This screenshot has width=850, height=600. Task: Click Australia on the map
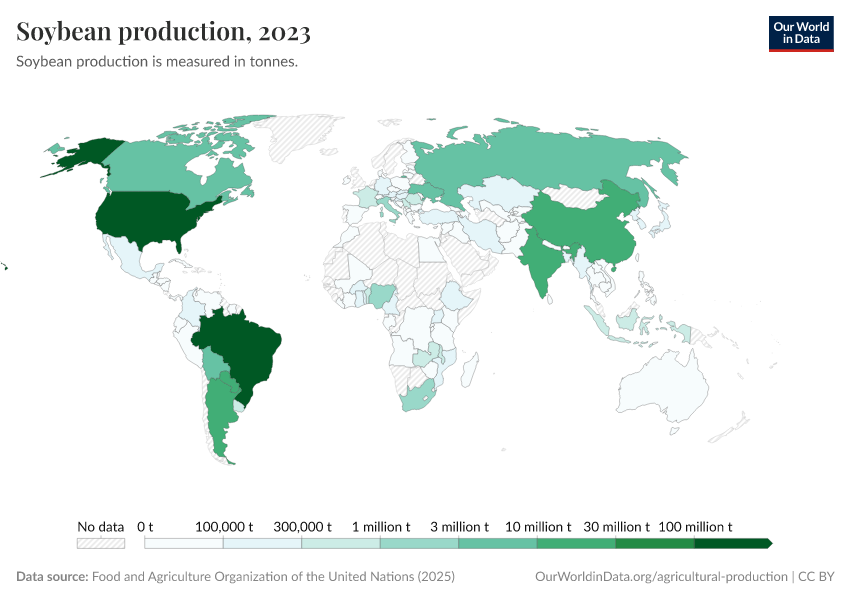point(665,390)
